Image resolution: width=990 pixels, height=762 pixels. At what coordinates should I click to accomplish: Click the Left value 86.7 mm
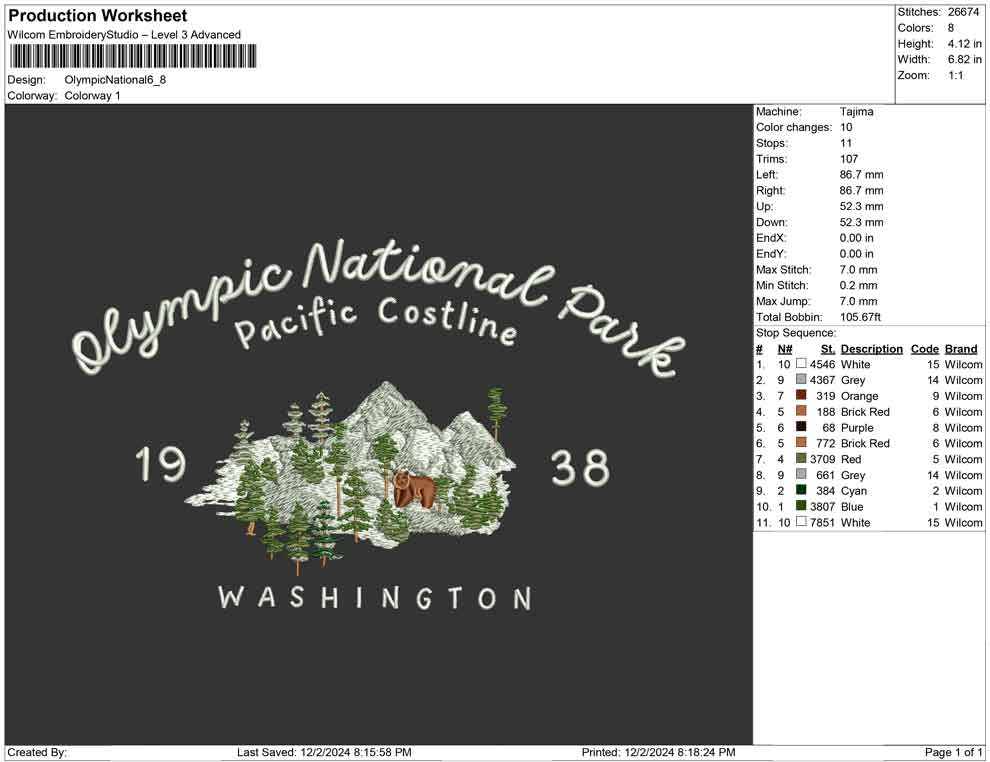tap(861, 174)
